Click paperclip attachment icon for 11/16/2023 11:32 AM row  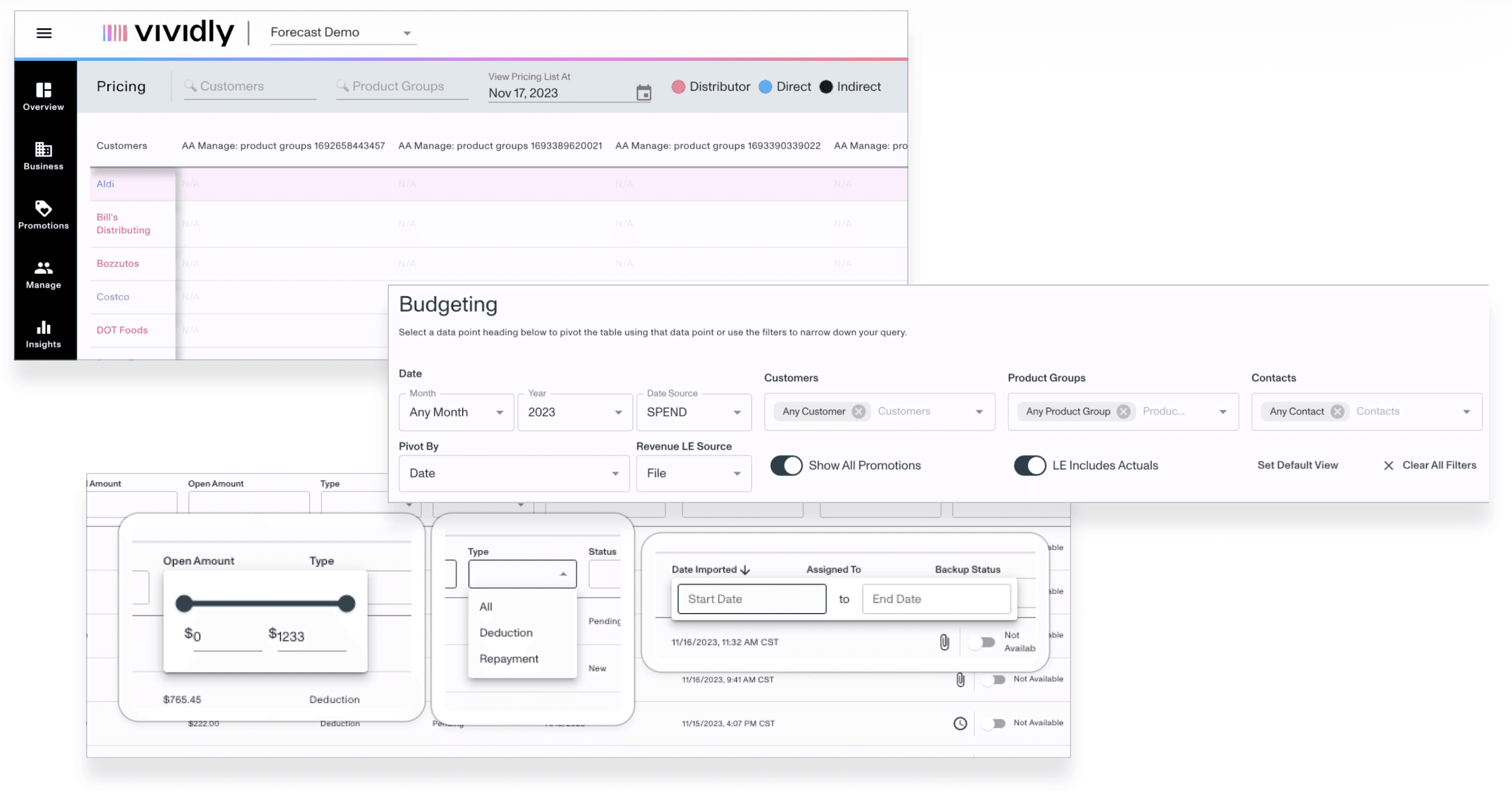pos(944,642)
